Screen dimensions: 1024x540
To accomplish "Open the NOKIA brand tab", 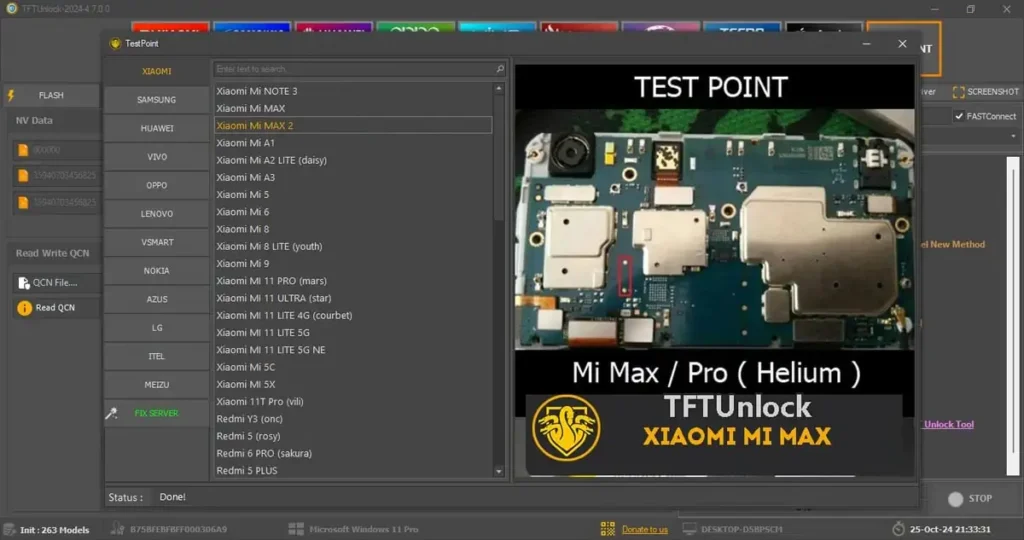I will click(x=157, y=270).
